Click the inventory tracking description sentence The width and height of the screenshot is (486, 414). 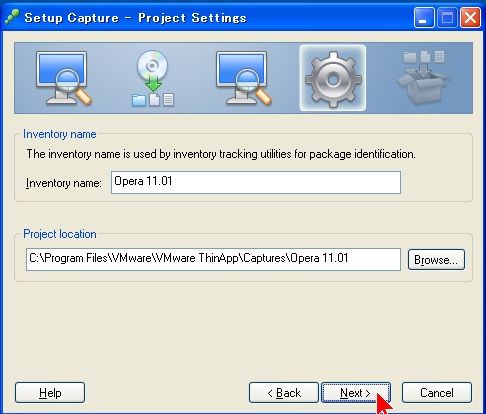(221, 154)
